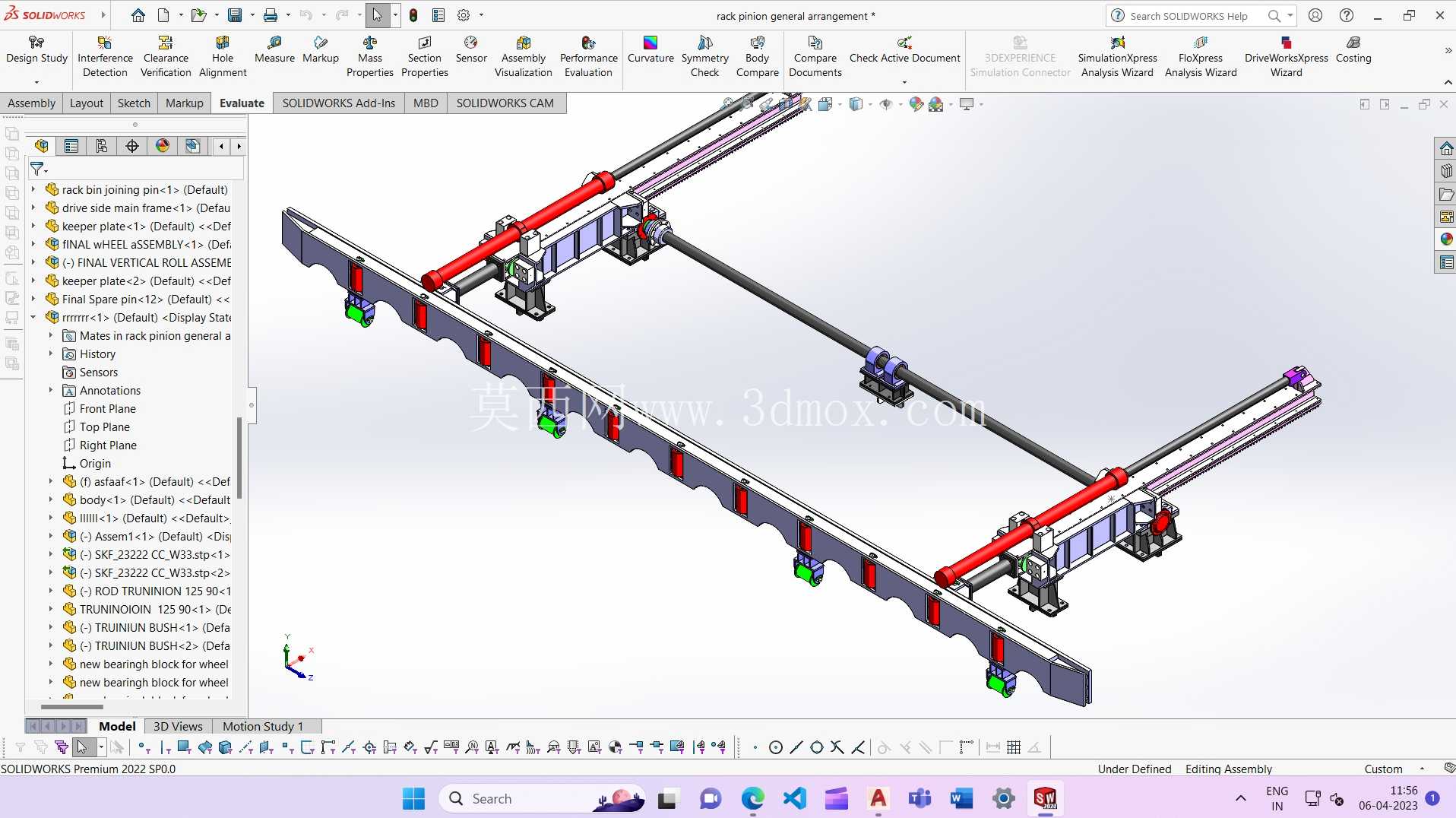Toggle the rebuild traffic light icon
This screenshot has height=818, width=1456.
[x=413, y=15]
